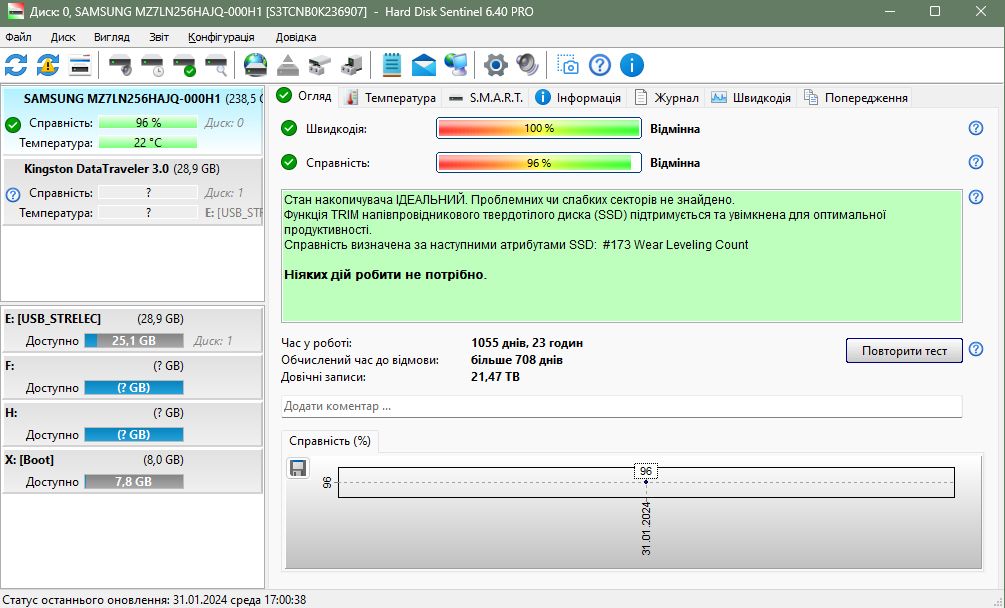1005x608 pixels.
Task: Click the blue envelope e-mail icon
Action: pyautogui.click(x=424, y=65)
